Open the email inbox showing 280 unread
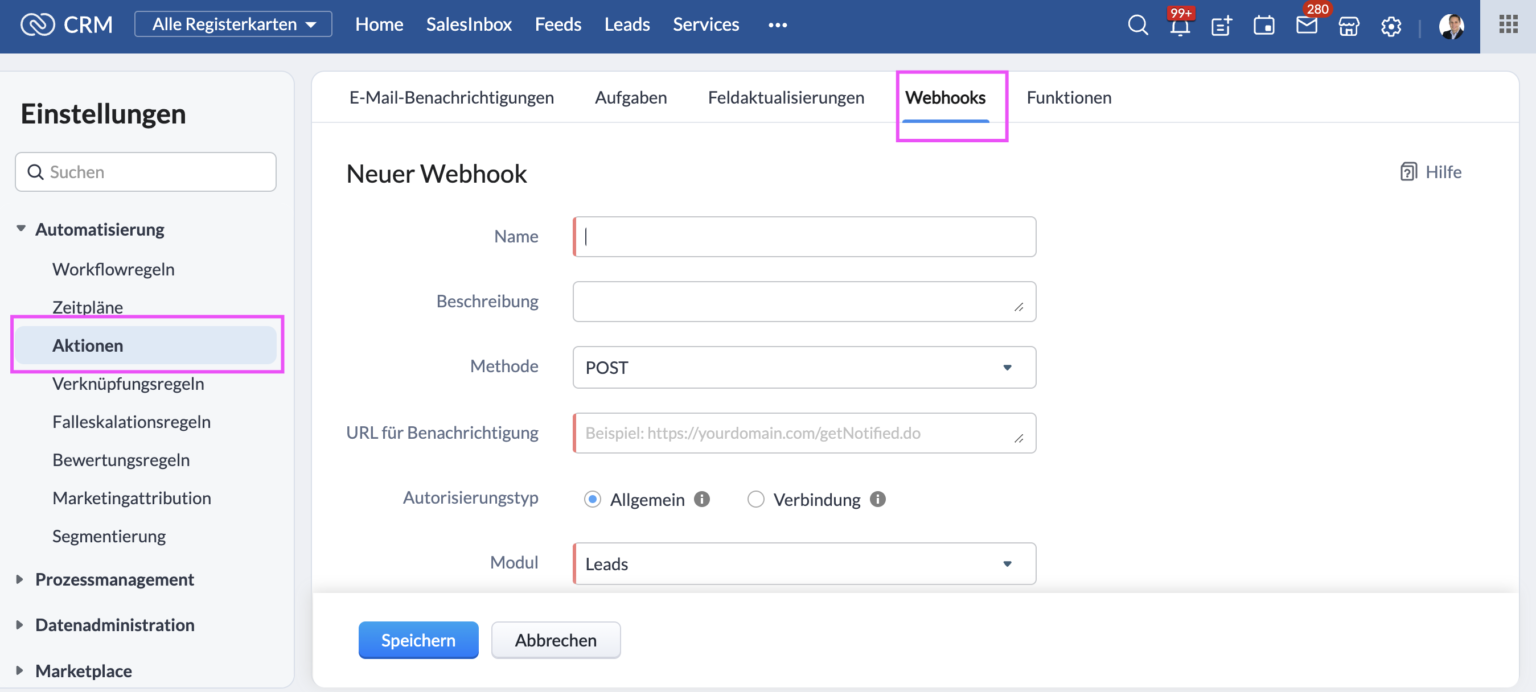 [1306, 27]
